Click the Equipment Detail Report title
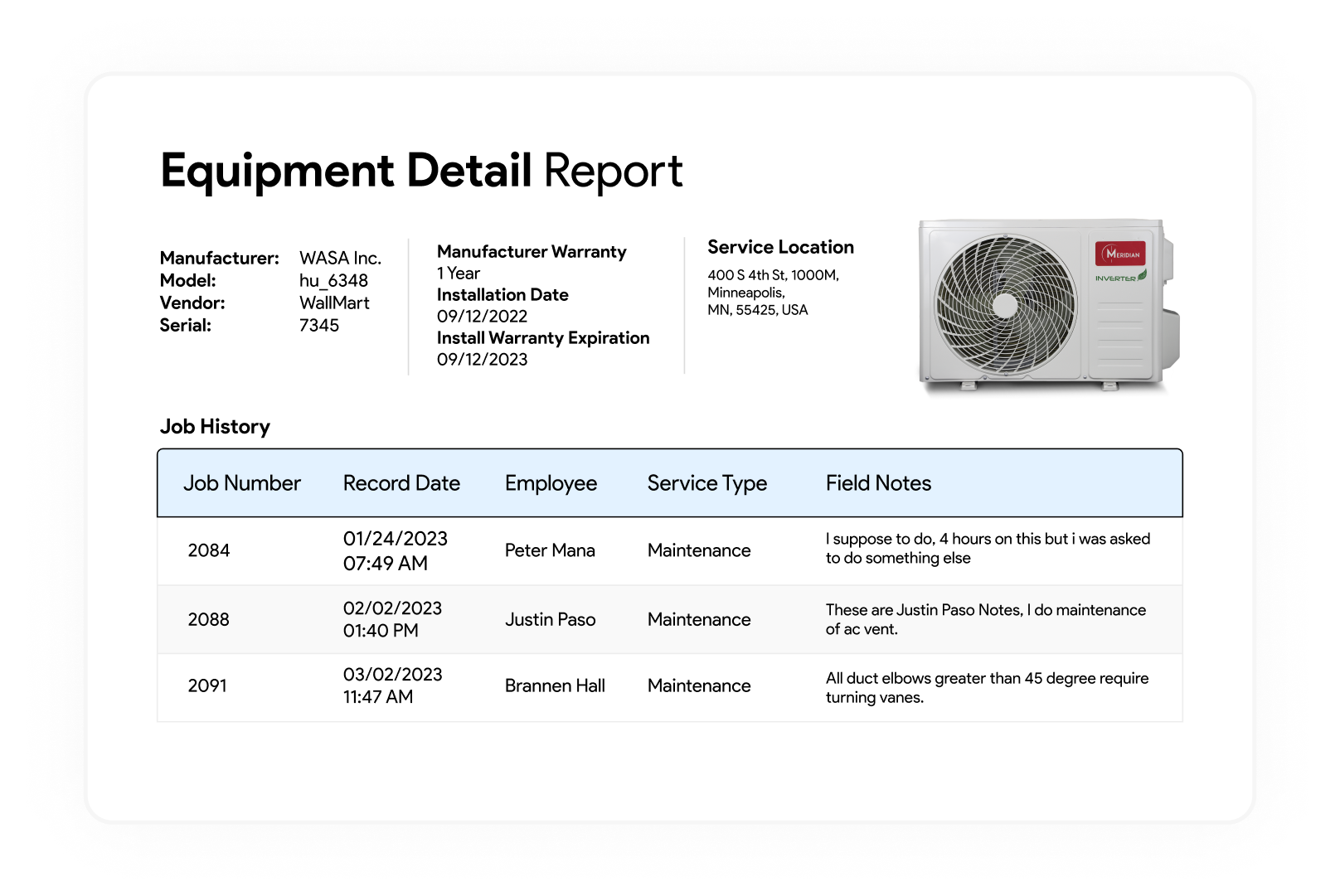Screen dimensions: 1340x896 pyautogui.click(x=422, y=171)
